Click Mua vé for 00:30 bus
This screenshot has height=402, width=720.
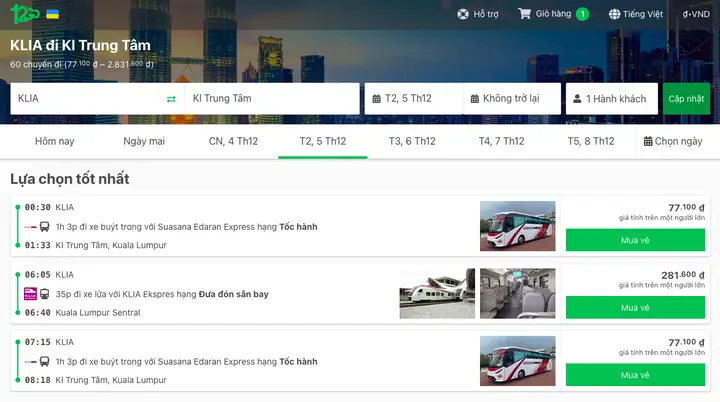[635, 240]
